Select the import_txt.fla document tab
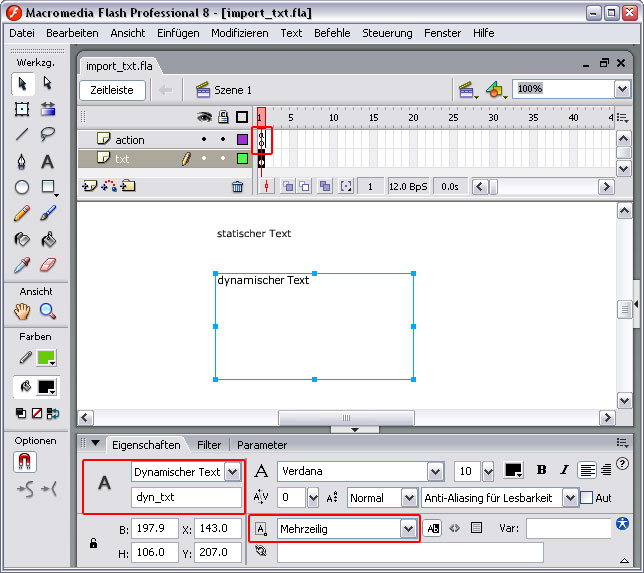The height and width of the screenshot is (573, 644). (x=119, y=66)
